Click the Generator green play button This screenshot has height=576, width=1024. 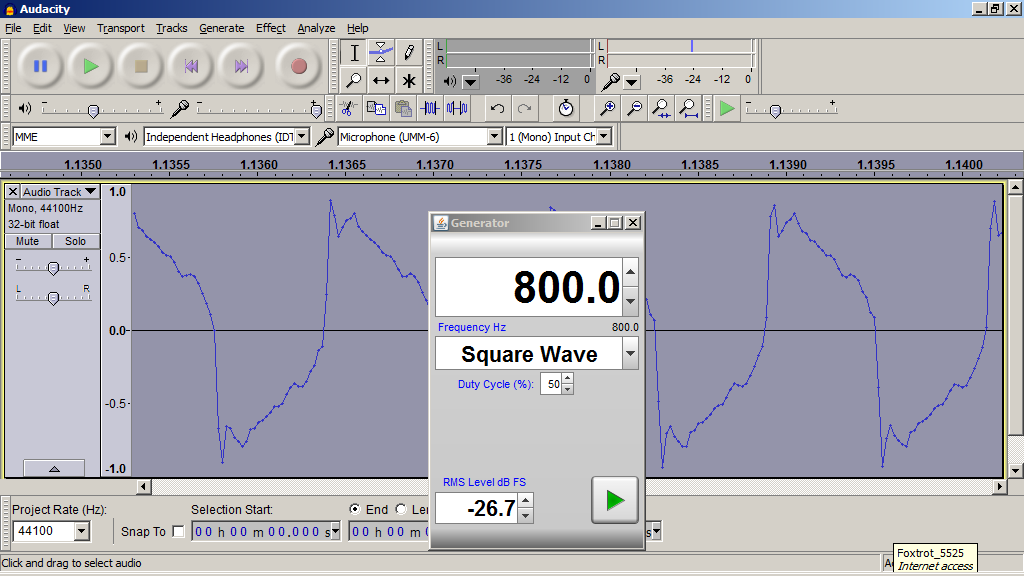[x=615, y=500]
